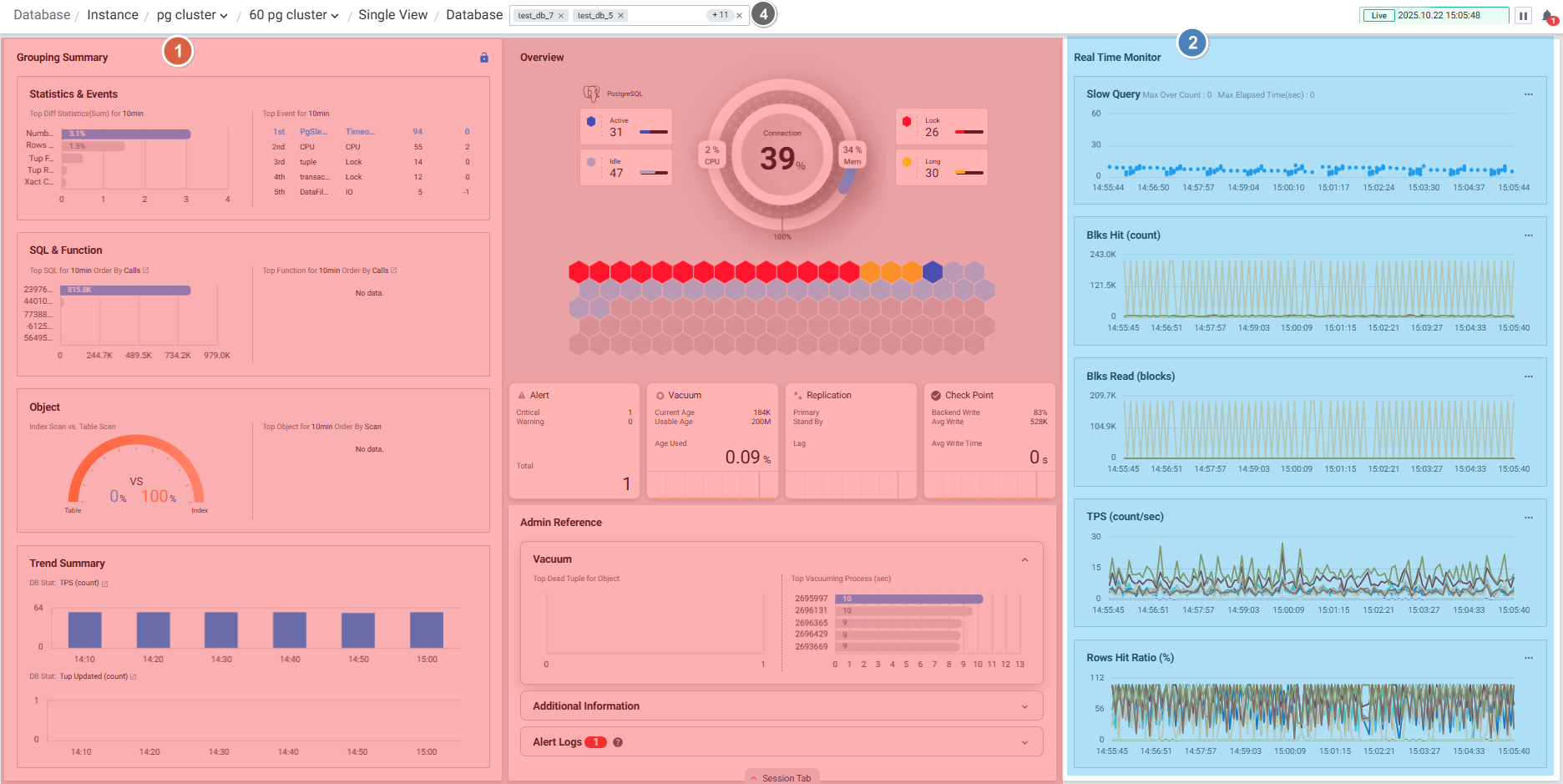Toggle the Live mode indicator
The width and height of the screenshot is (1563, 784).
pyautogui.click(x=1378, y=16)
